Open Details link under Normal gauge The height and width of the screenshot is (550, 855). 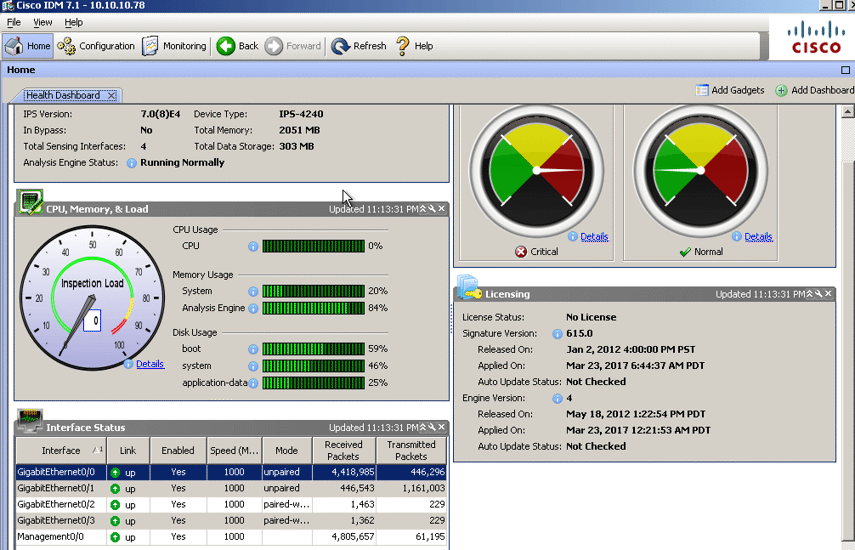point(758,237)
